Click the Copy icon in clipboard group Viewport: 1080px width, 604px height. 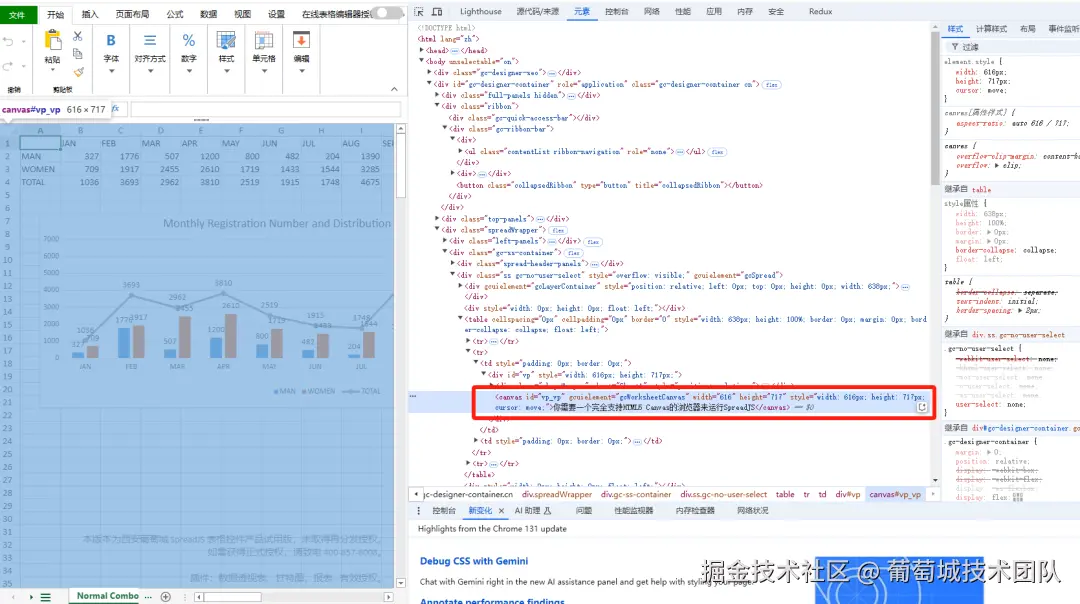(77, 53)
